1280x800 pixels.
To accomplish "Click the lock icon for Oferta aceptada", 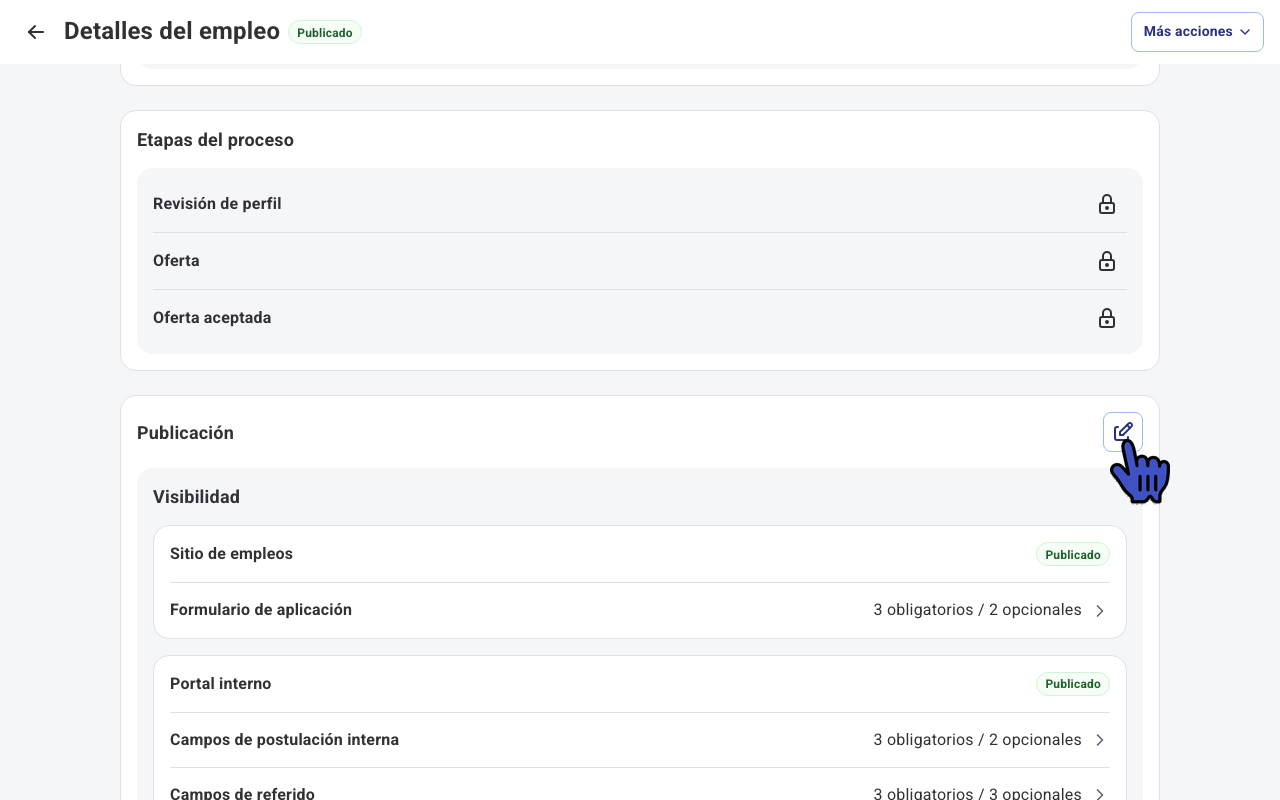I will tap(1107, 318).
